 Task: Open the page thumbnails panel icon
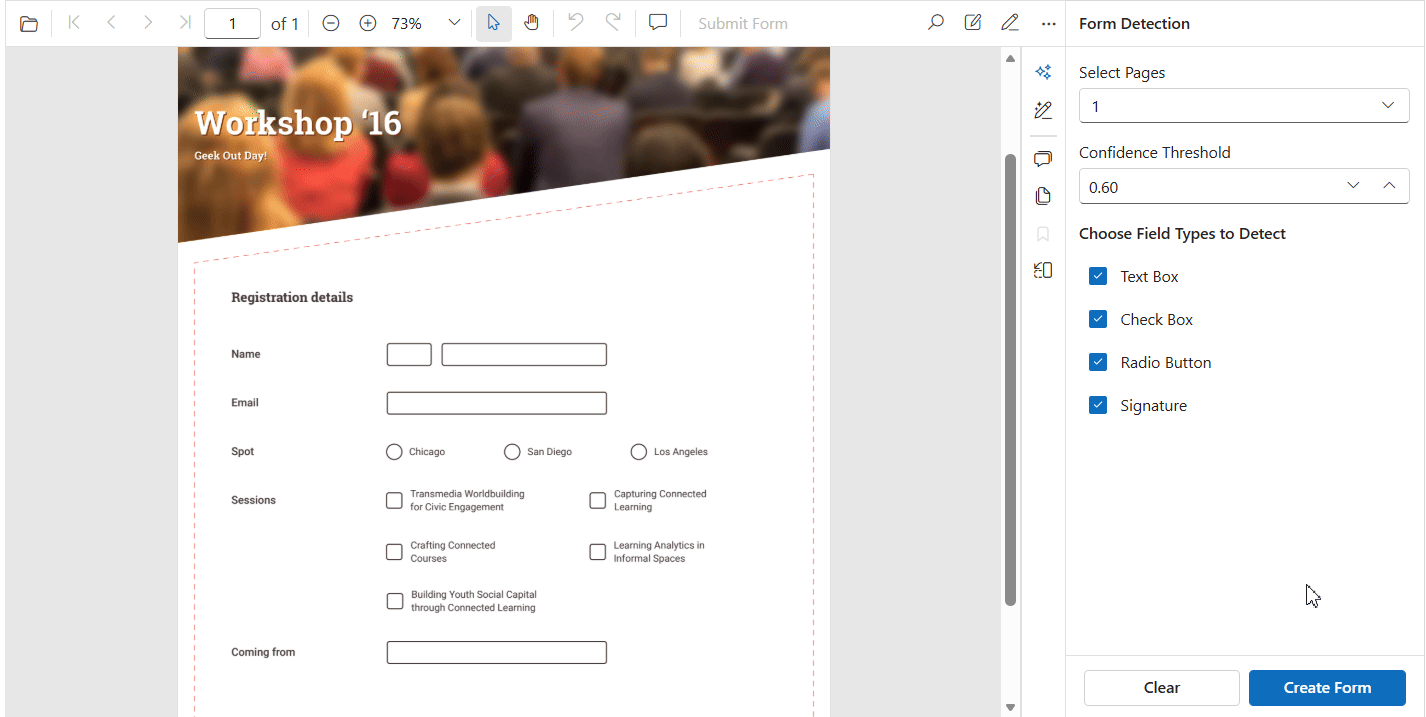[x=1043, y=196]
